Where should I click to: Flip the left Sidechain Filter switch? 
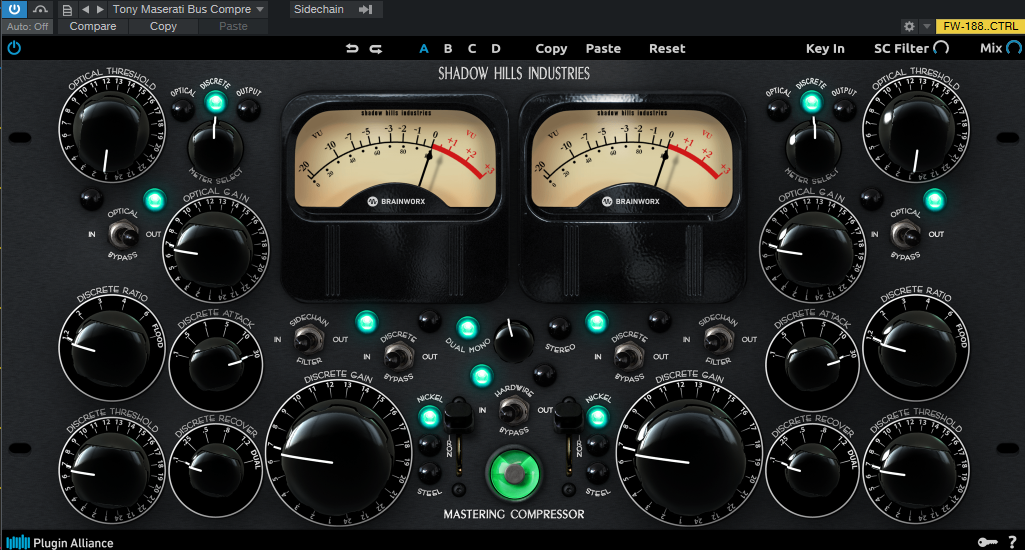(307, 339)
